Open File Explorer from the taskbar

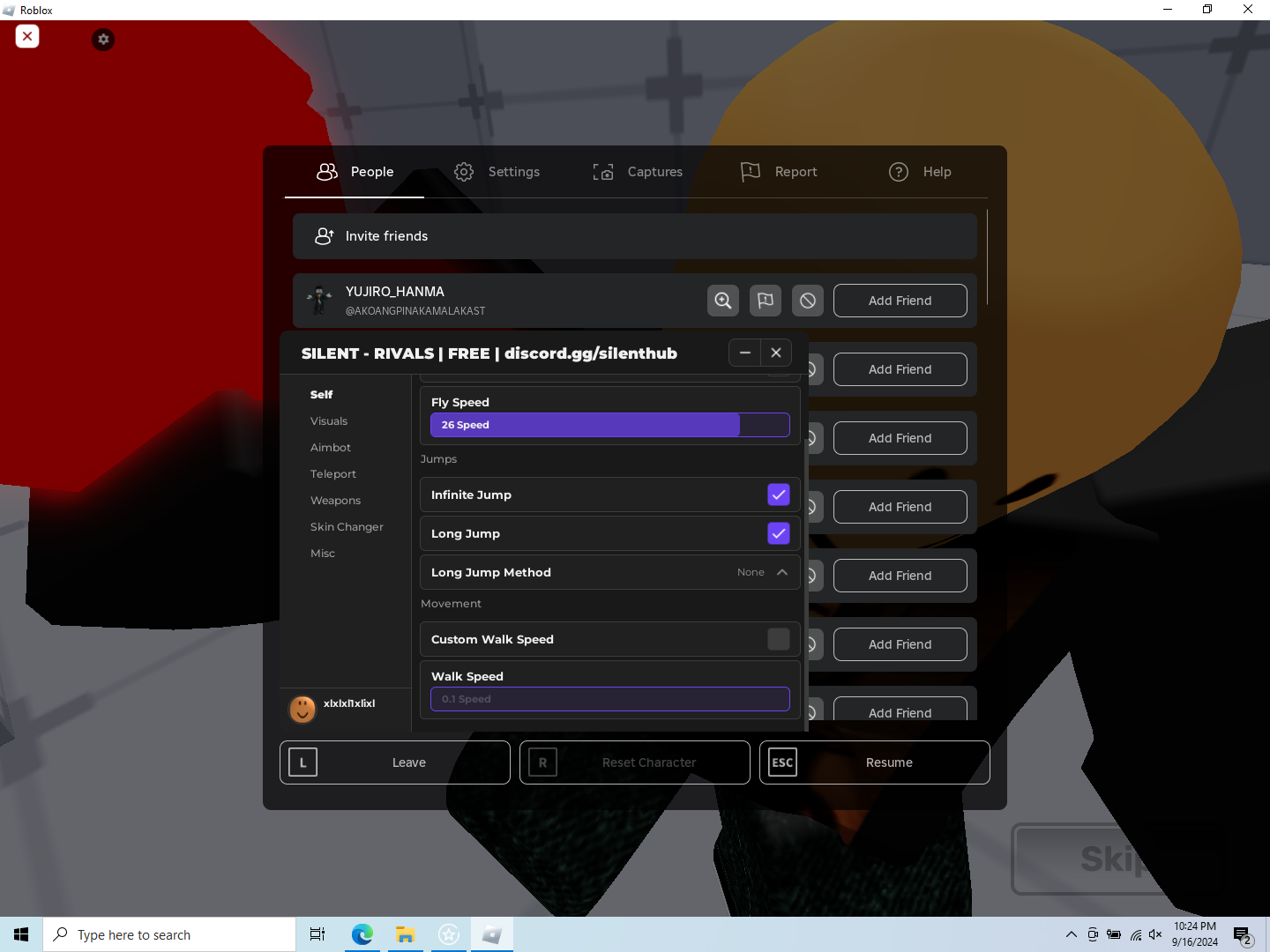click(x=405, y=934)
